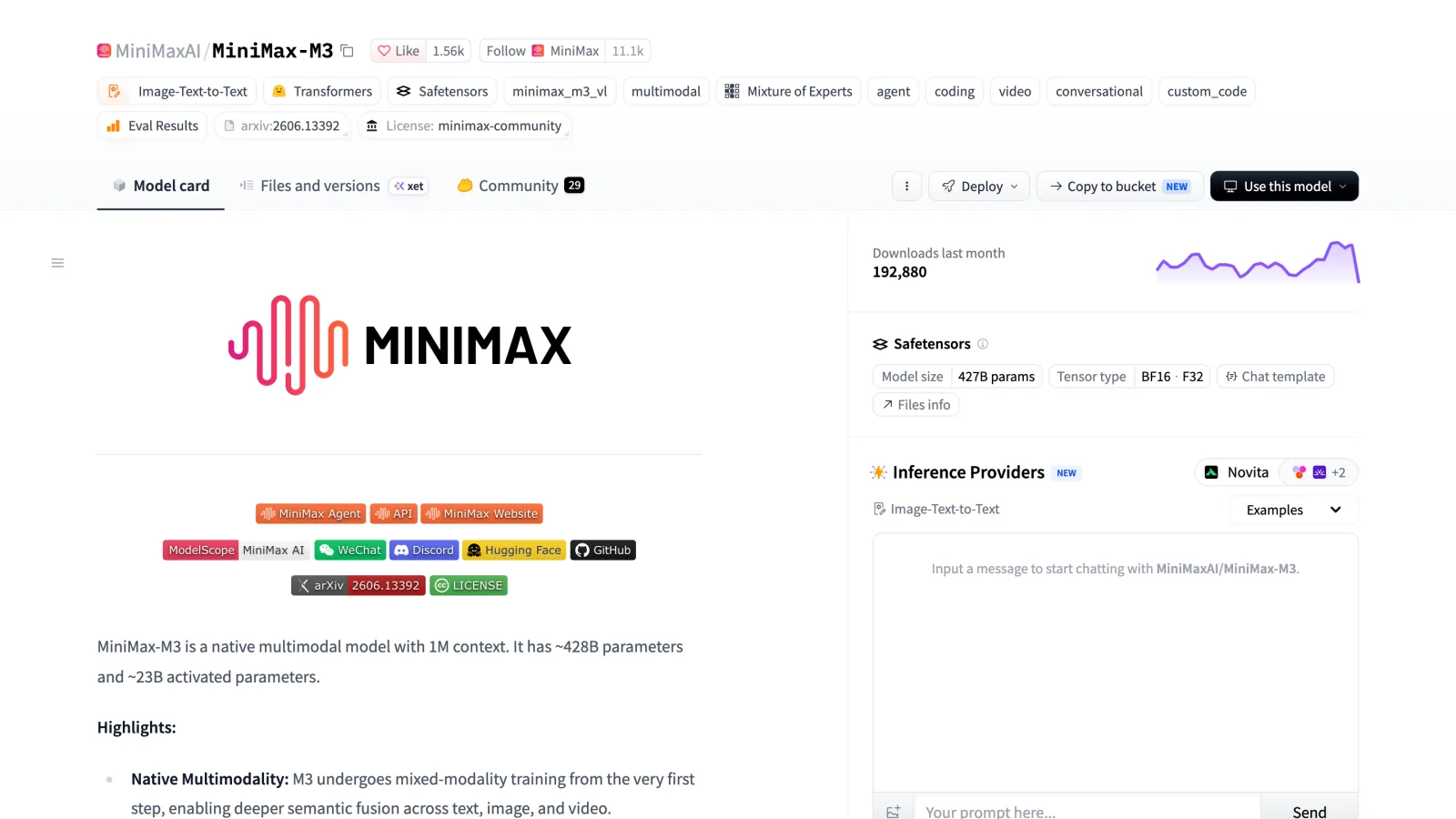This screenshot has width=1456, height=819.
Task: Click the Safetensors info icon
Action: [983, 344]
